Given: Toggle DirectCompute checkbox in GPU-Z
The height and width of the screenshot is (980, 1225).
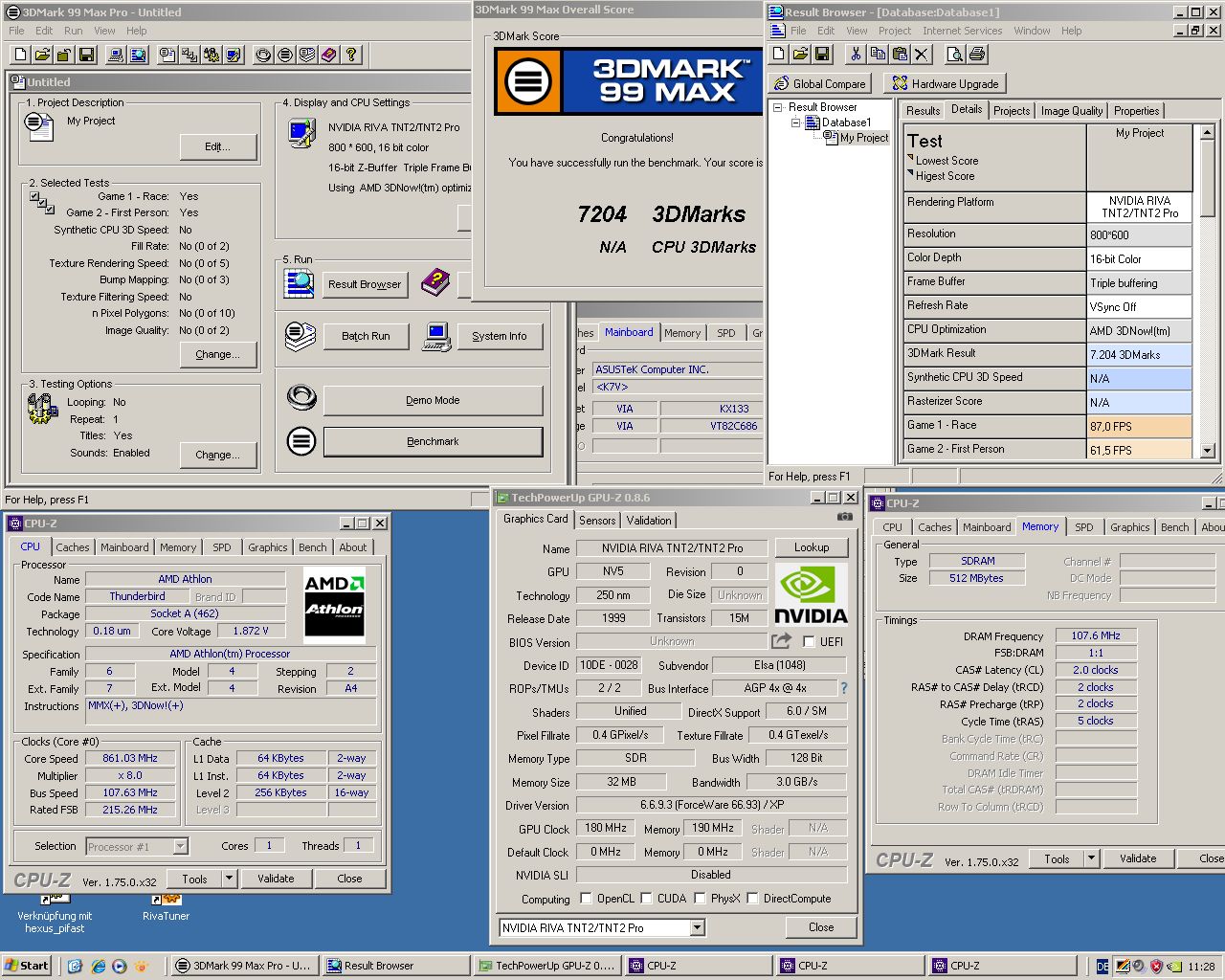Looking at the screenshot, I should tap(753, 898).
